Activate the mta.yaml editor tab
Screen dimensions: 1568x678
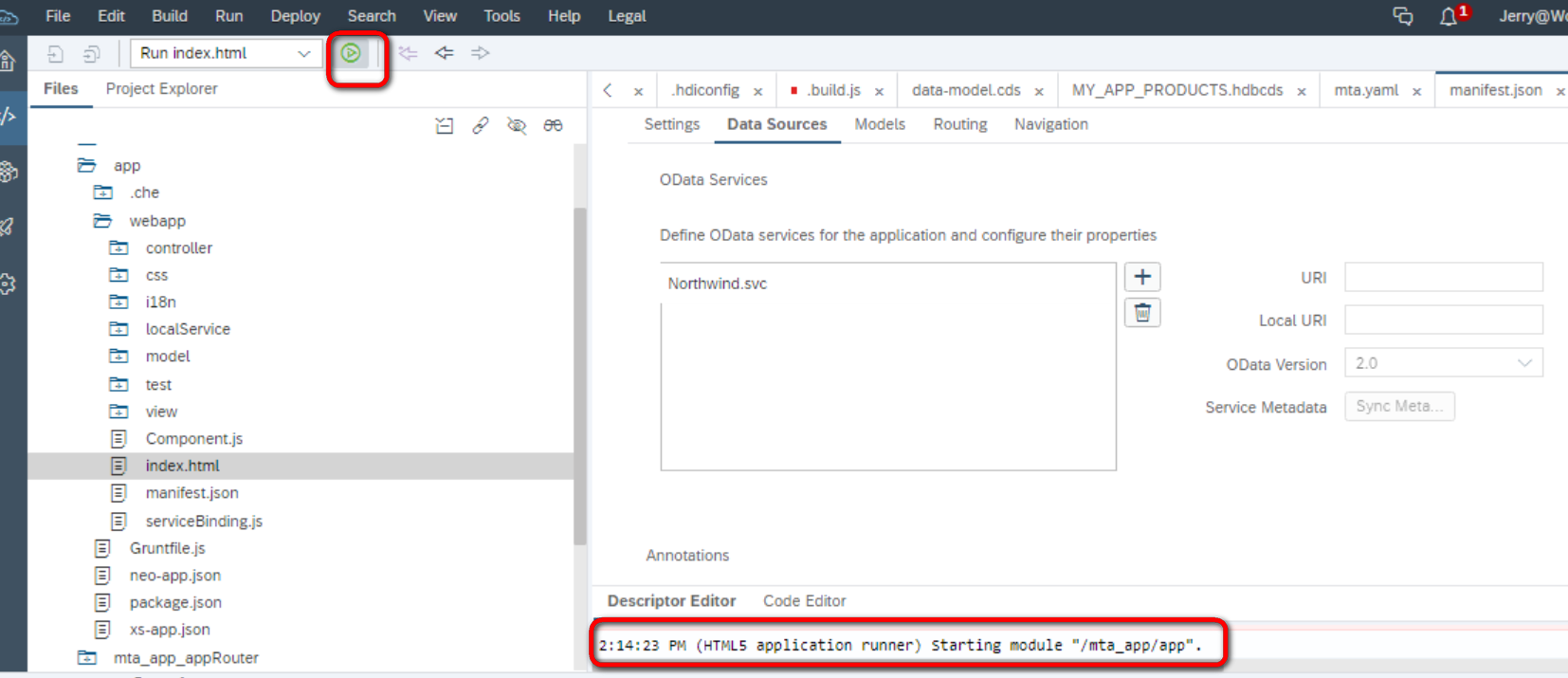point(1366,90)
